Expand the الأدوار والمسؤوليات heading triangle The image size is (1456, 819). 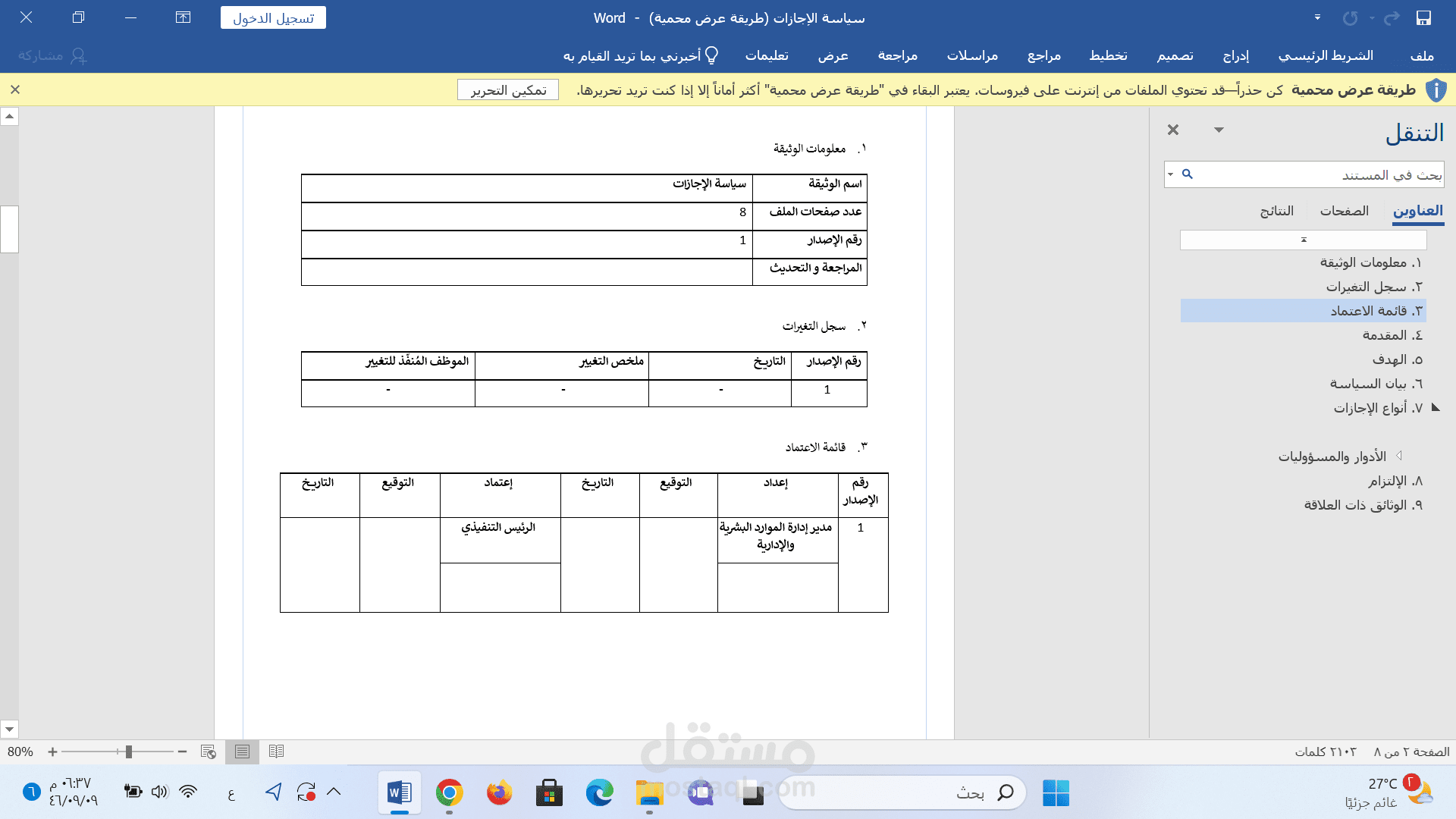[1399, 456]
